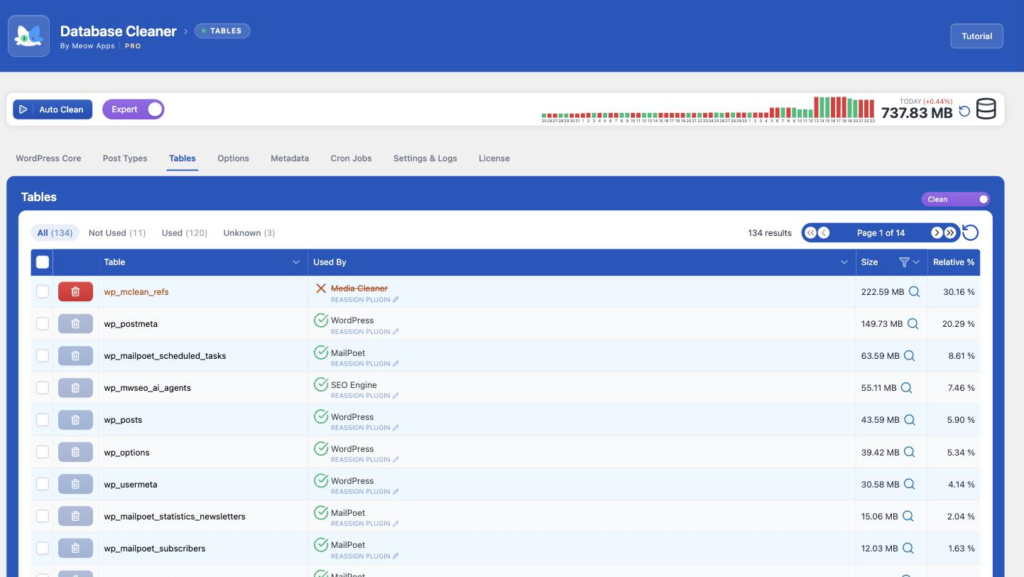Reload the tables list
Viewport: 1024px width, 577px height.
point(970,232)
